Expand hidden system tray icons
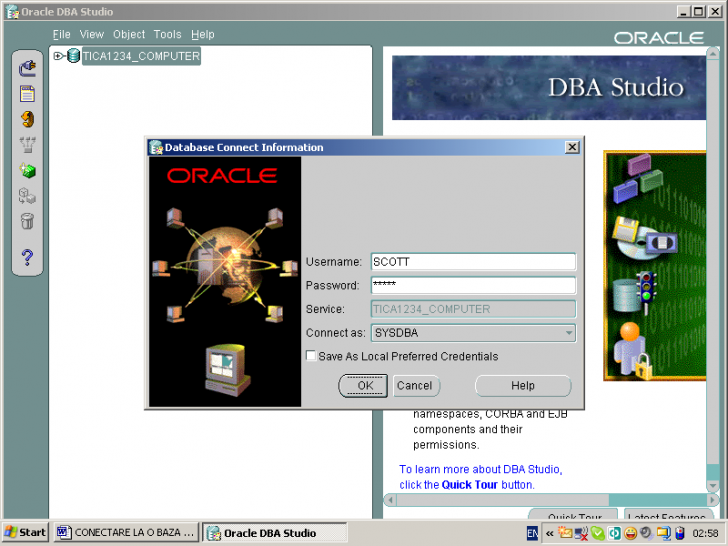 549,533
